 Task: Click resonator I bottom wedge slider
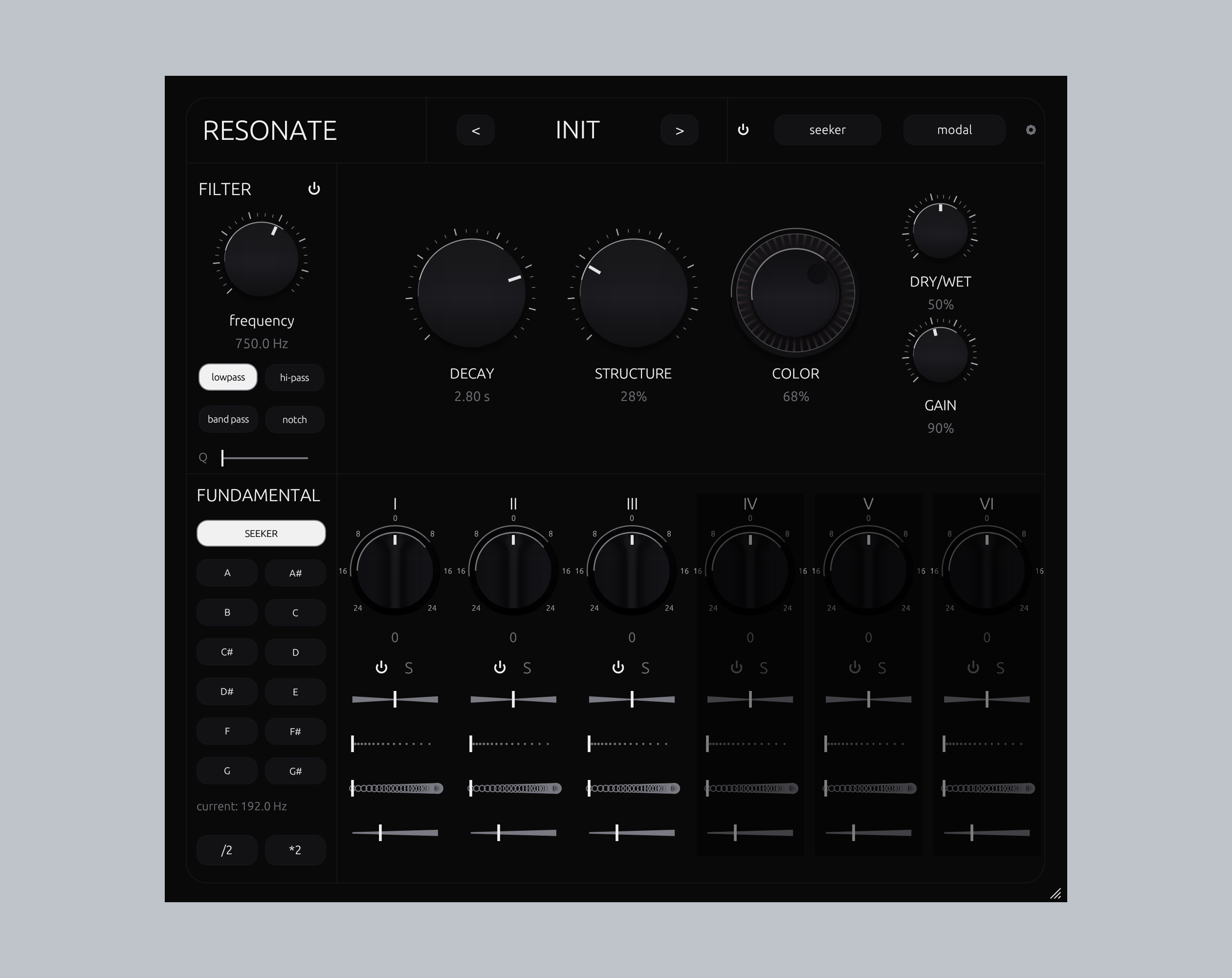(x=395, y=833)
